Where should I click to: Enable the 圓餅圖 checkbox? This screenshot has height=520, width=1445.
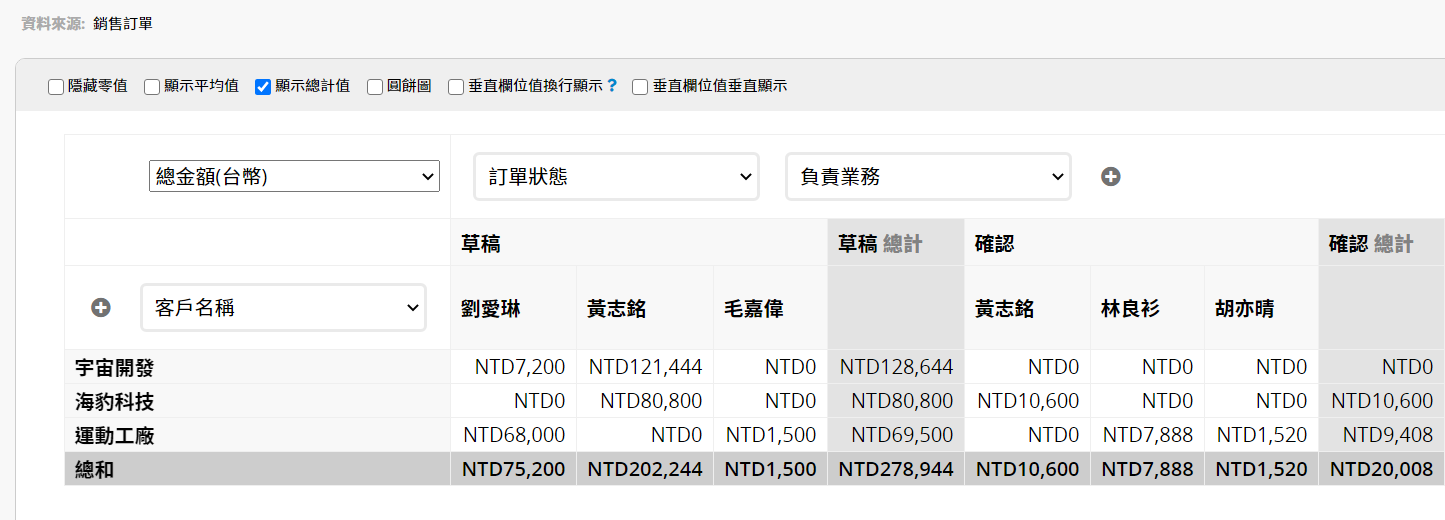pos(375,87)
